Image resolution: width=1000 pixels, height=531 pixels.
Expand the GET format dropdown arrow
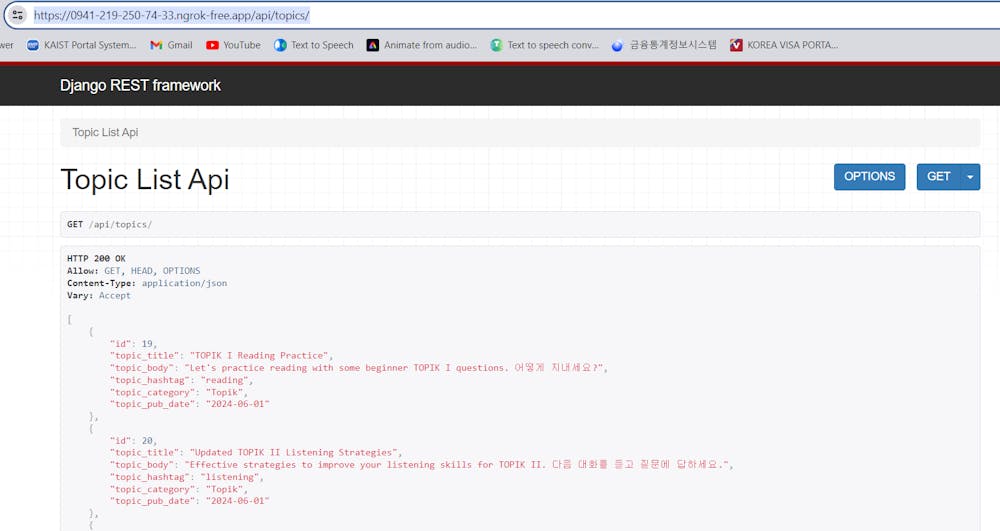tap(970, 177)
